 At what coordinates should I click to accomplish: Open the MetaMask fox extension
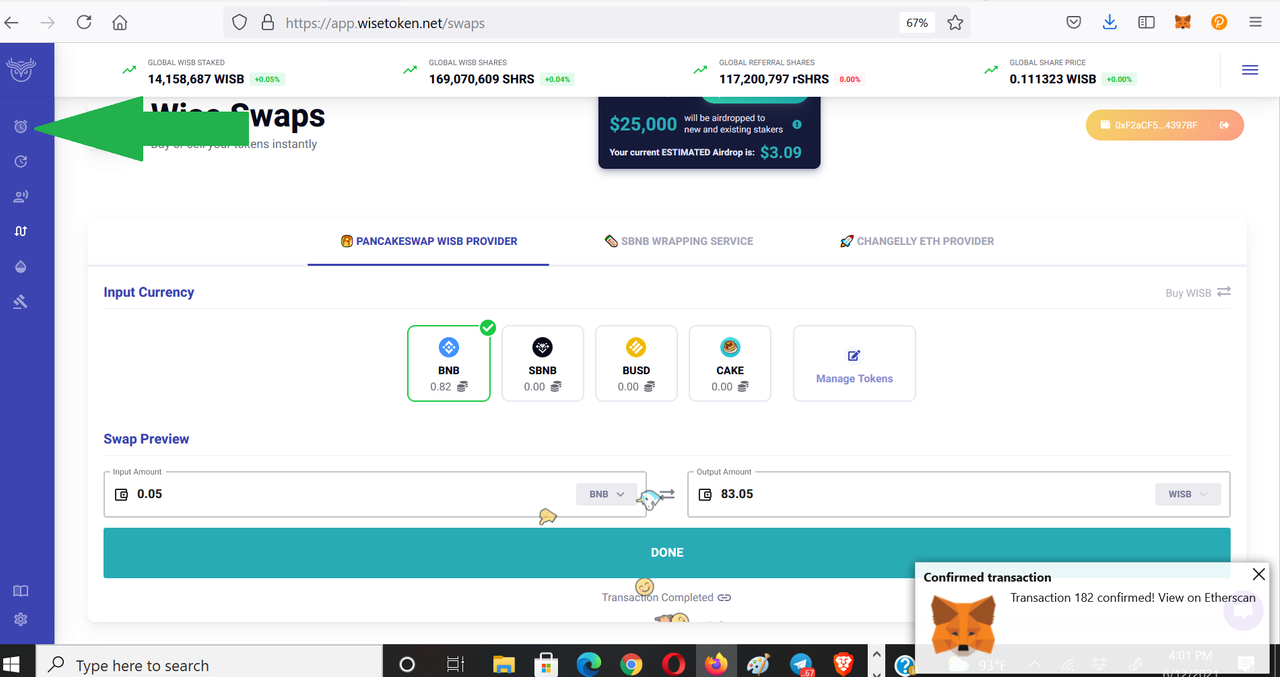(1183, 22)
